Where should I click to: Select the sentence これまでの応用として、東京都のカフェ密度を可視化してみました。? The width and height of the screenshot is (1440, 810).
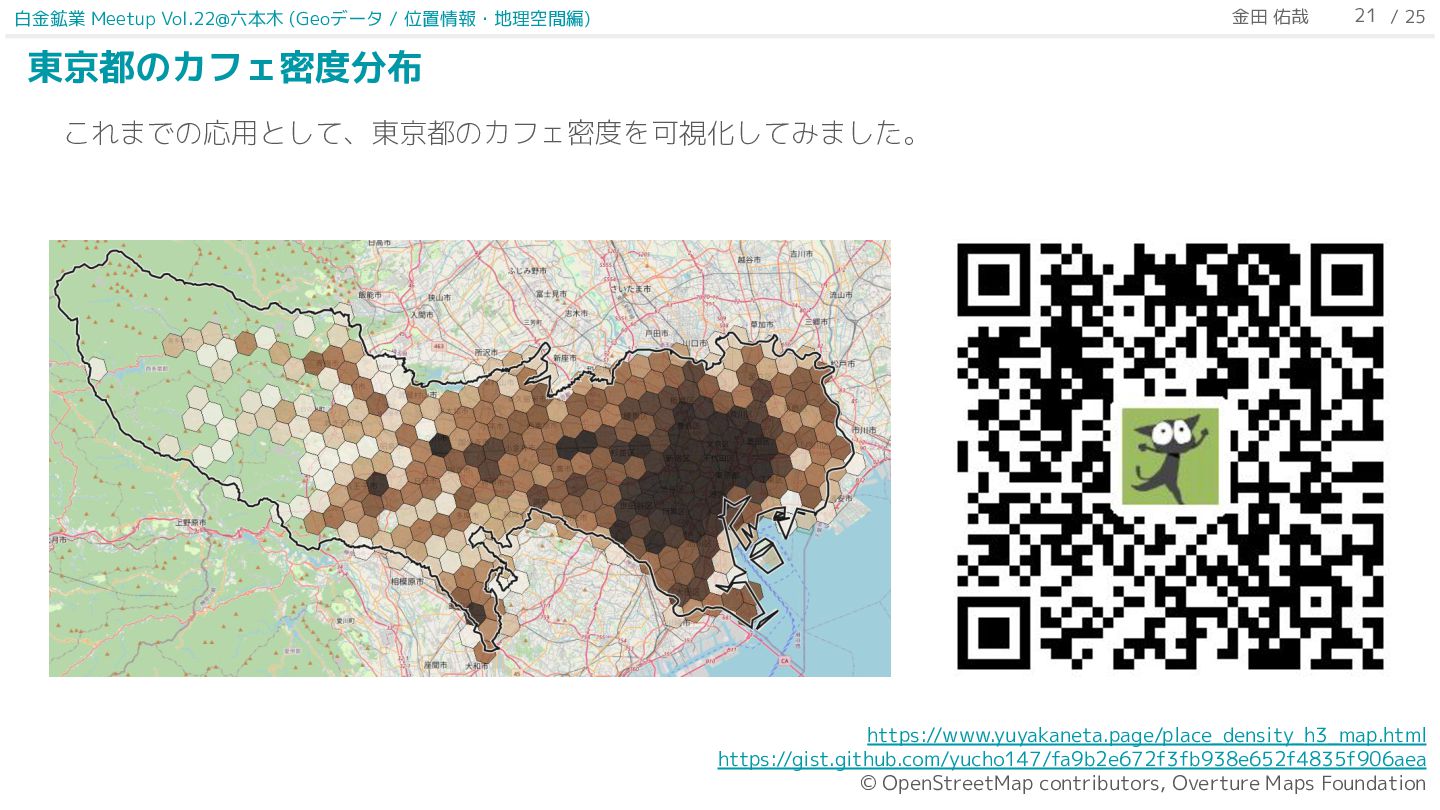click(x=492, y=132)
